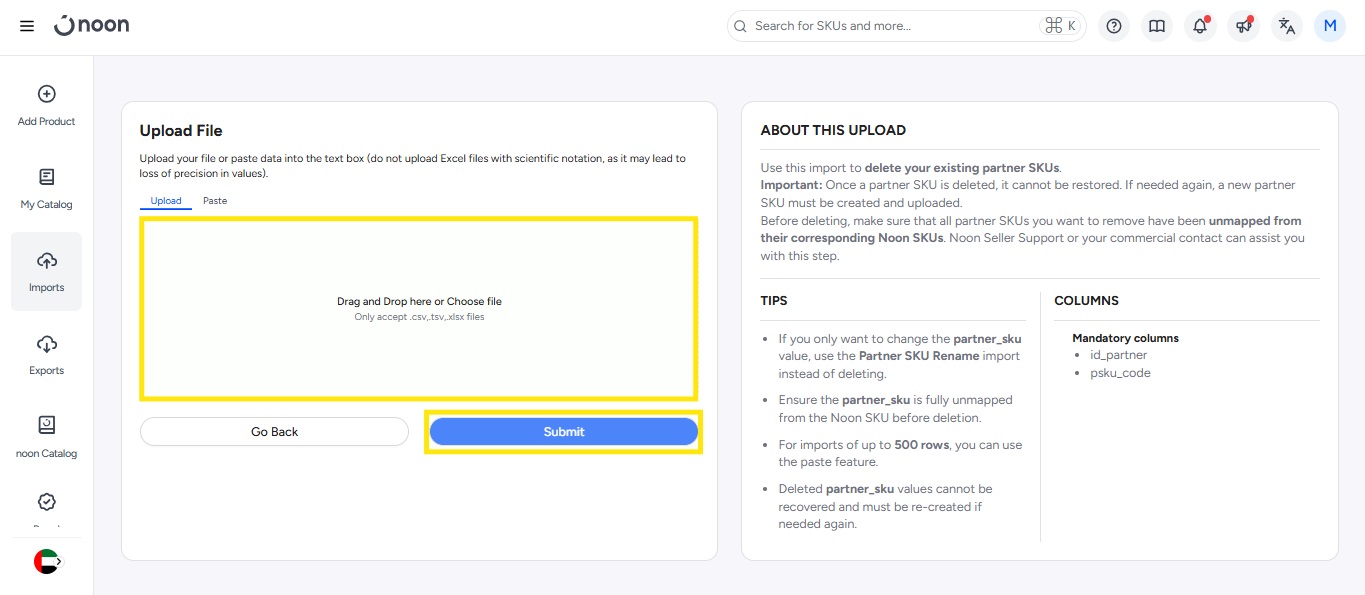Open the documentation book icon
1365x595 pixels.
tap(1157, 26)
